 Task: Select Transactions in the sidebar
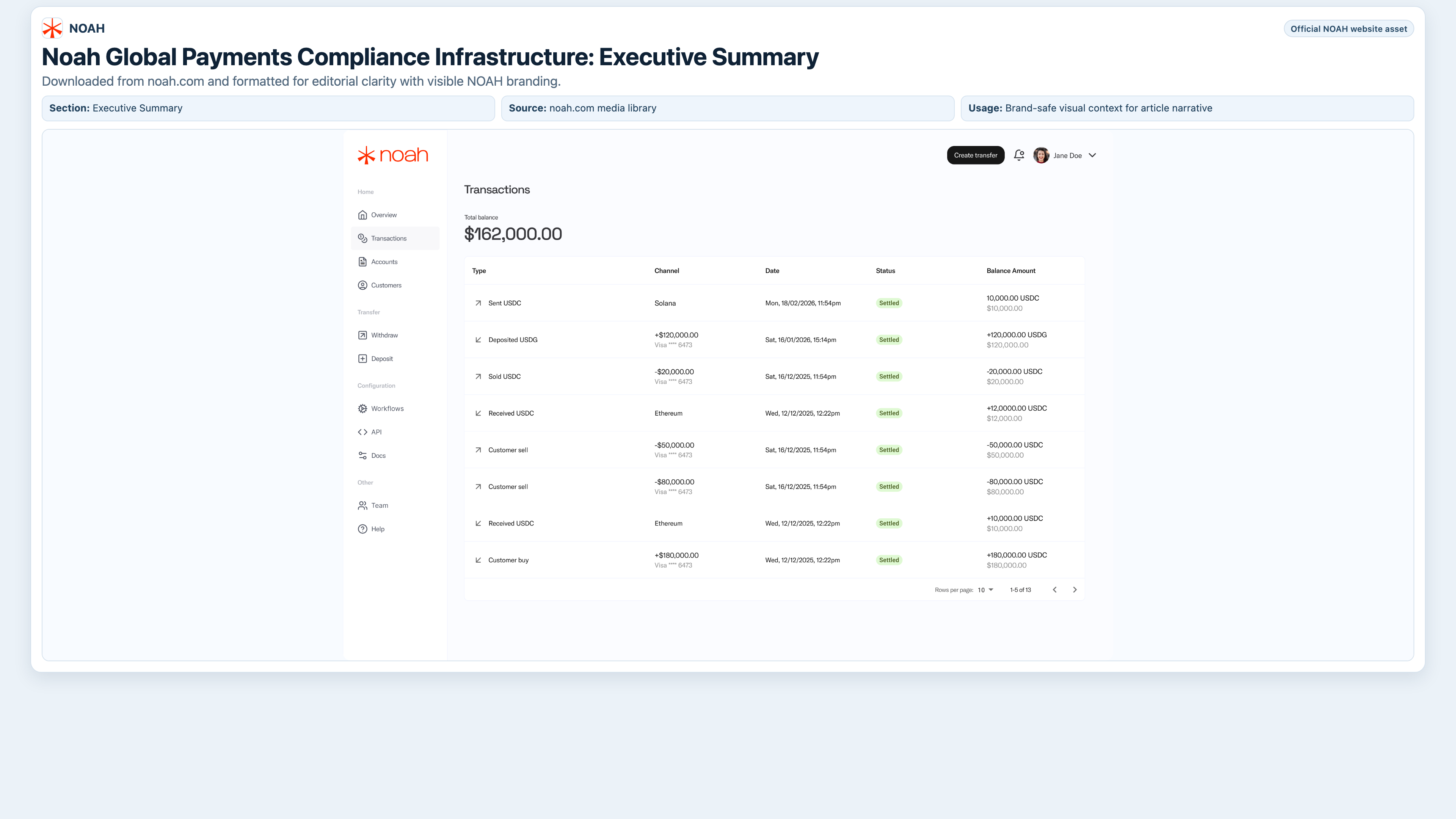pyautogui.click(x=388, y=238)
